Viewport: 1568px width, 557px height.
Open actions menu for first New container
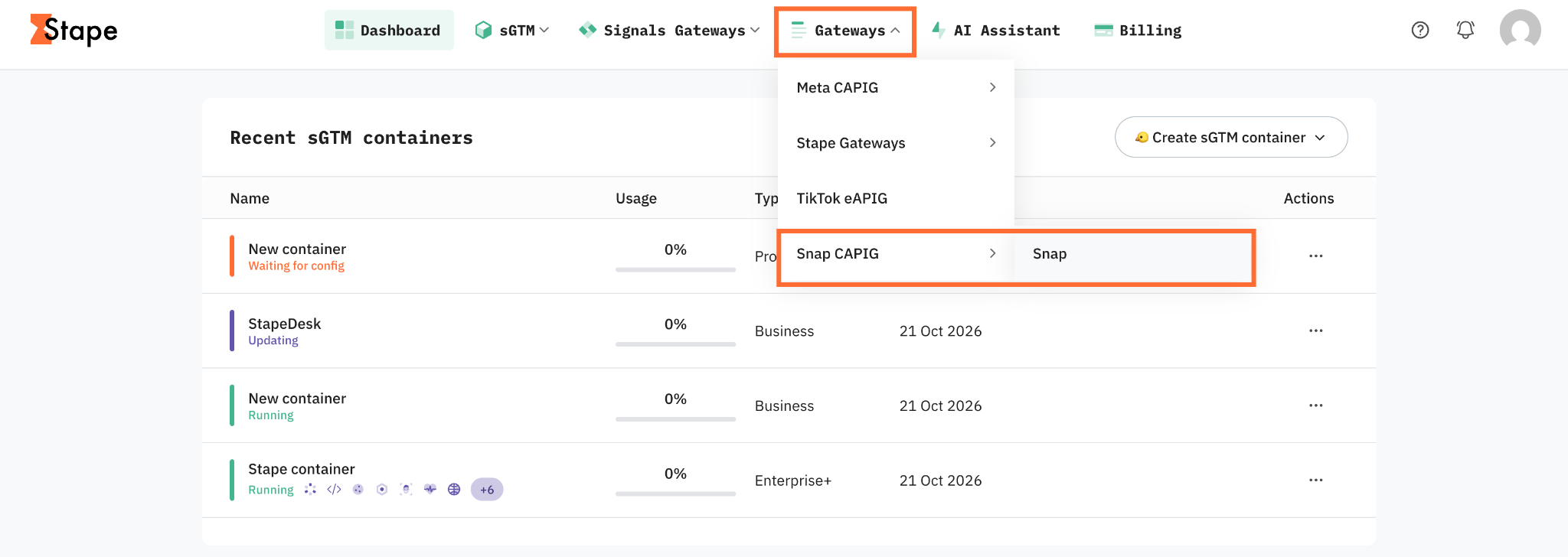[1315, 256]
